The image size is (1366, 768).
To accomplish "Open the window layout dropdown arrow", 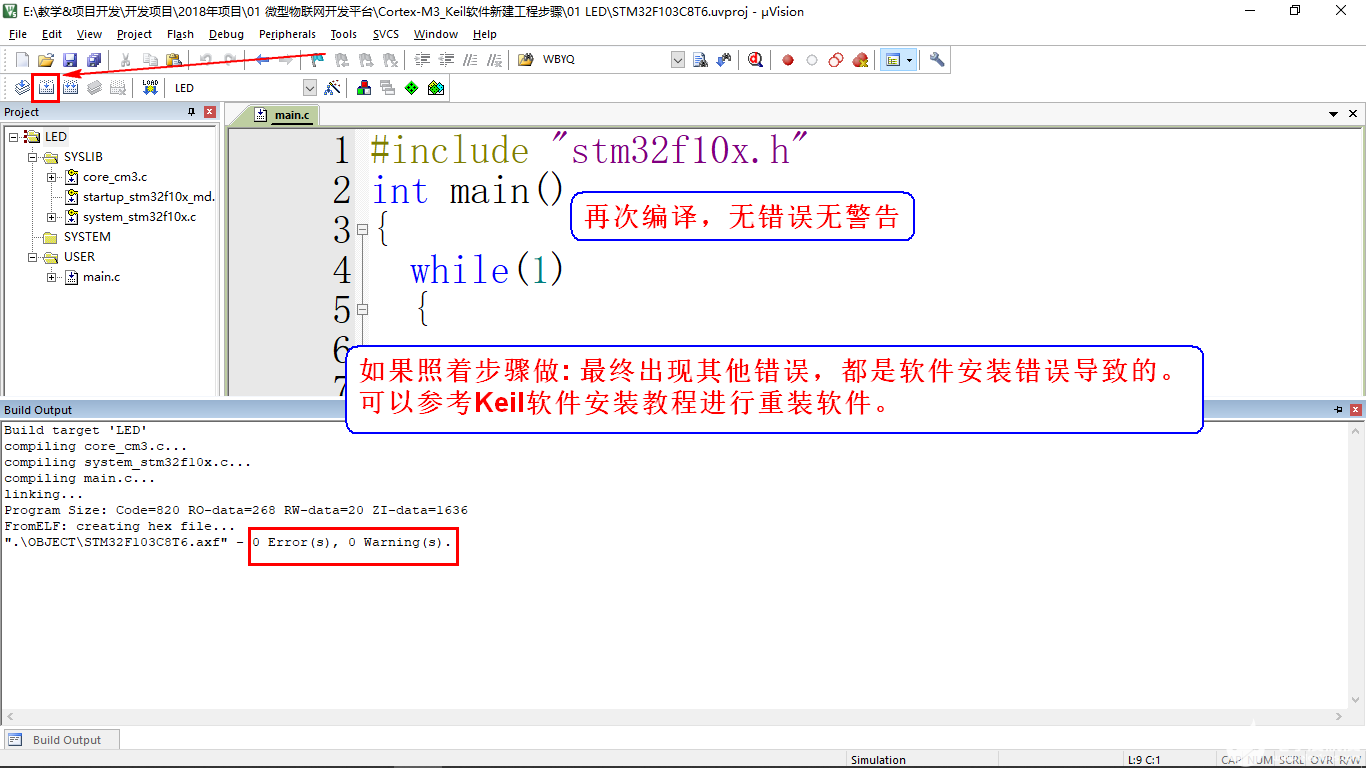I will (910, 60).
